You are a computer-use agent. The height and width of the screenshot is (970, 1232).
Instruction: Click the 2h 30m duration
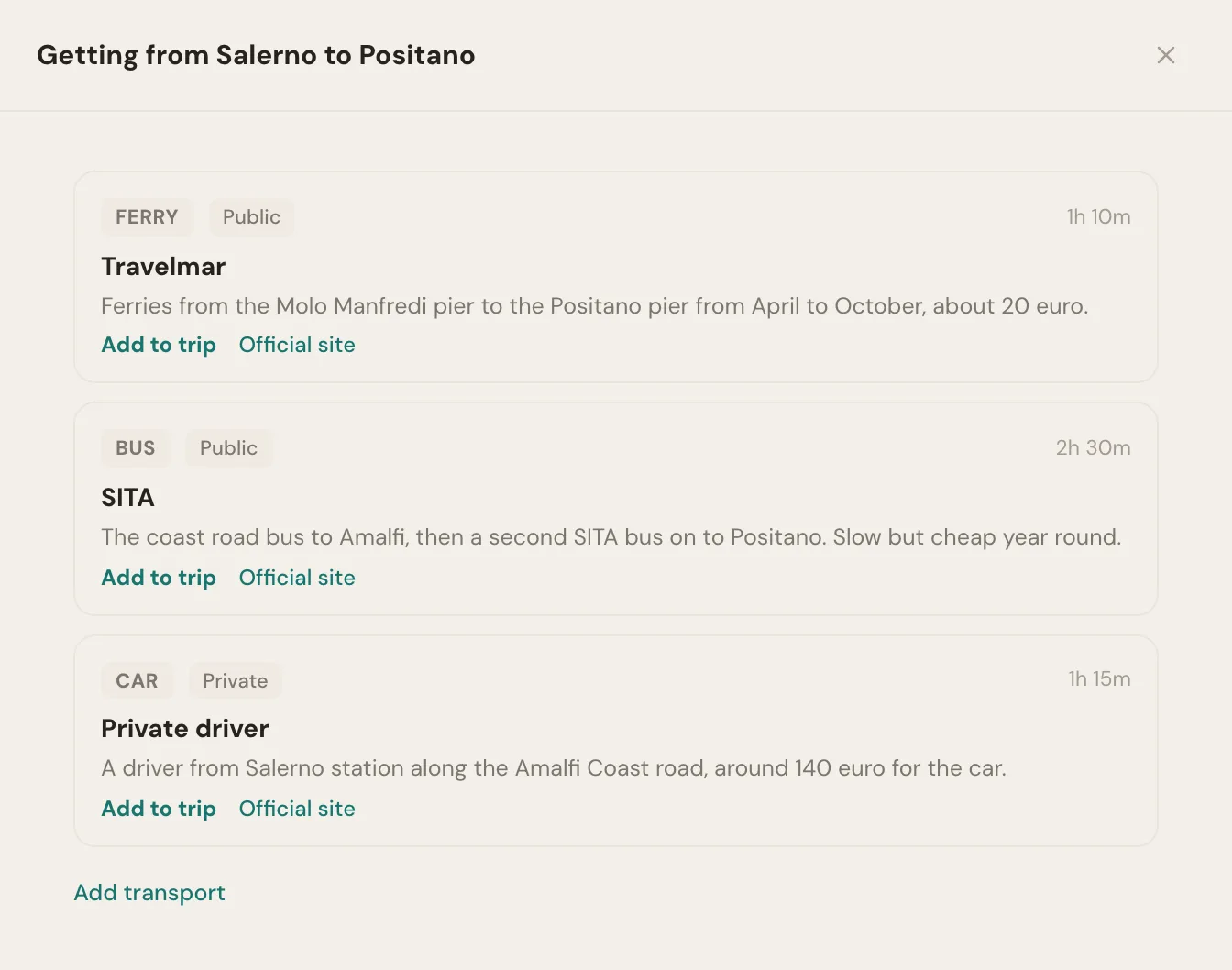tap(1093, 448)
